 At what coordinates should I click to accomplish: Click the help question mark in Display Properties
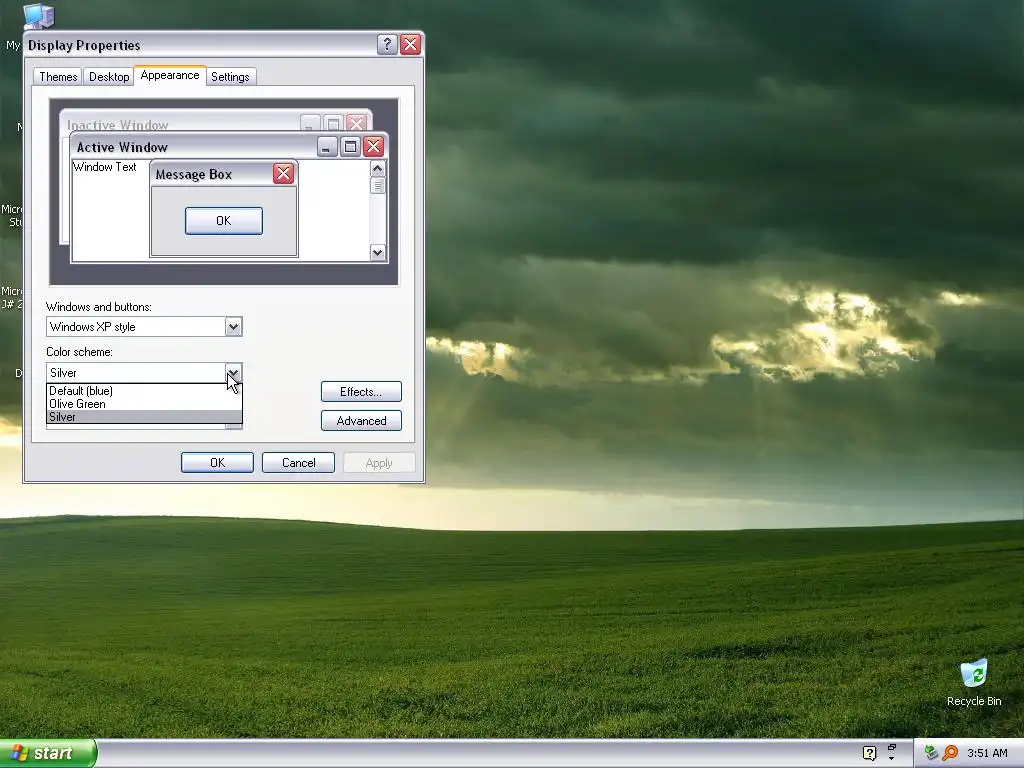(x=387, y=44)
